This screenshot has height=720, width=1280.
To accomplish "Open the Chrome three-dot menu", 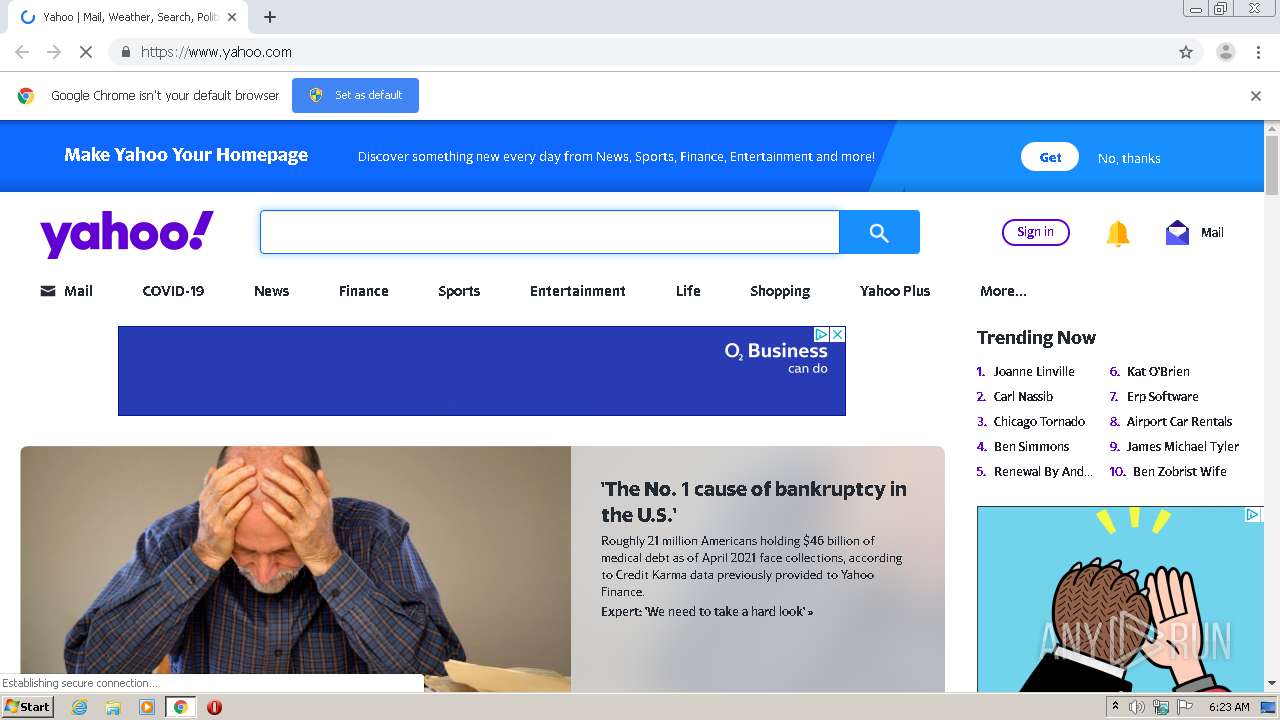I will click(1258, 52).
